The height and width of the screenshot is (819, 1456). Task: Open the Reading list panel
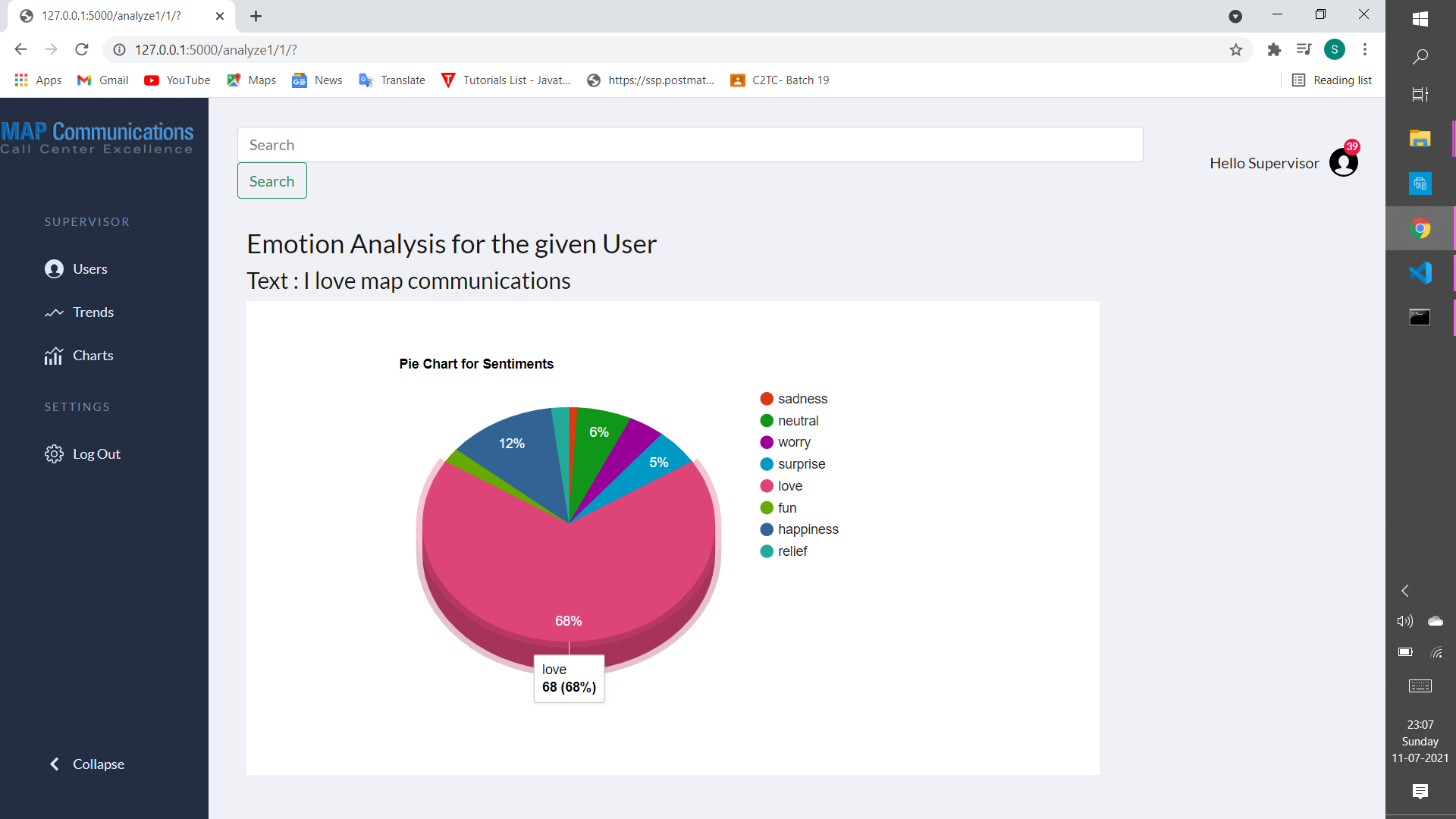[x=1333, y=80]
